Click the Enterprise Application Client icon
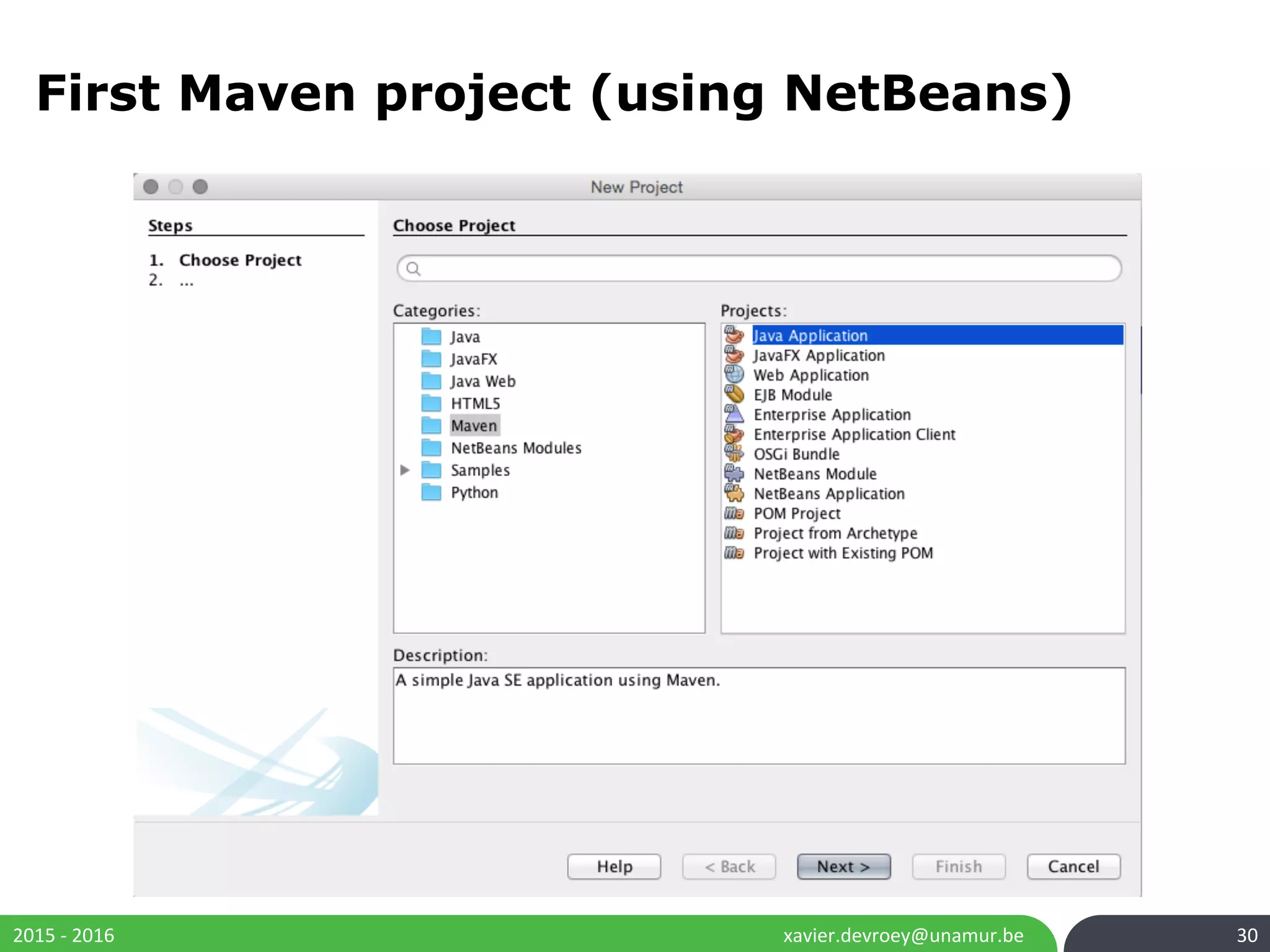Screen dimensions: 1270x952 click(x=734, y=434)
